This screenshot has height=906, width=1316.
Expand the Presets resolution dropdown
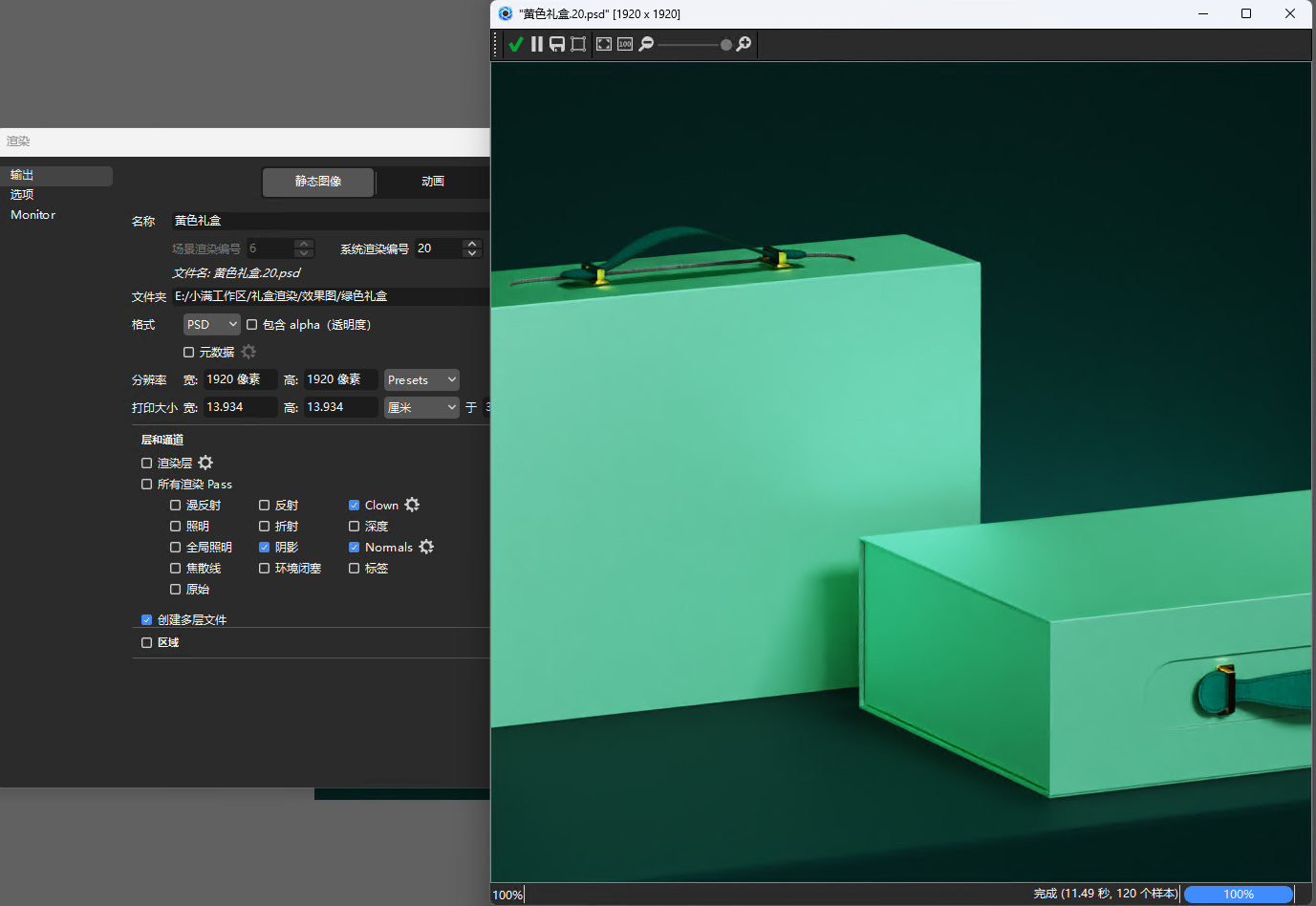421,380
